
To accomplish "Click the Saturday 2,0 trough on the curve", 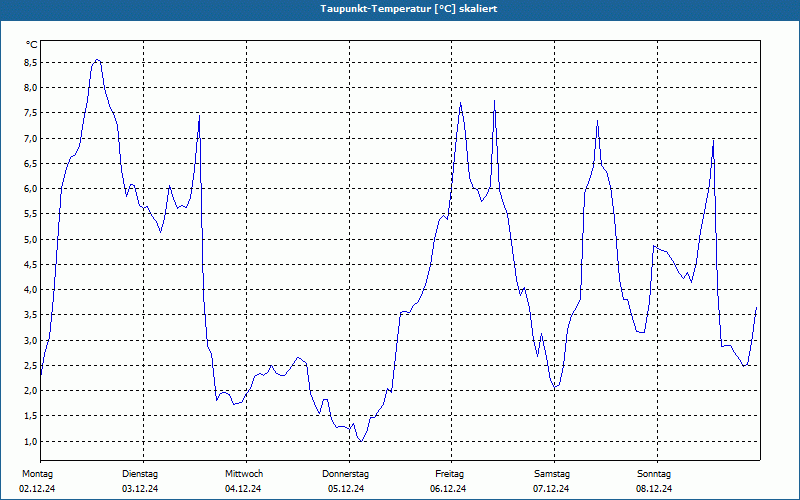I will click(556, 388).
